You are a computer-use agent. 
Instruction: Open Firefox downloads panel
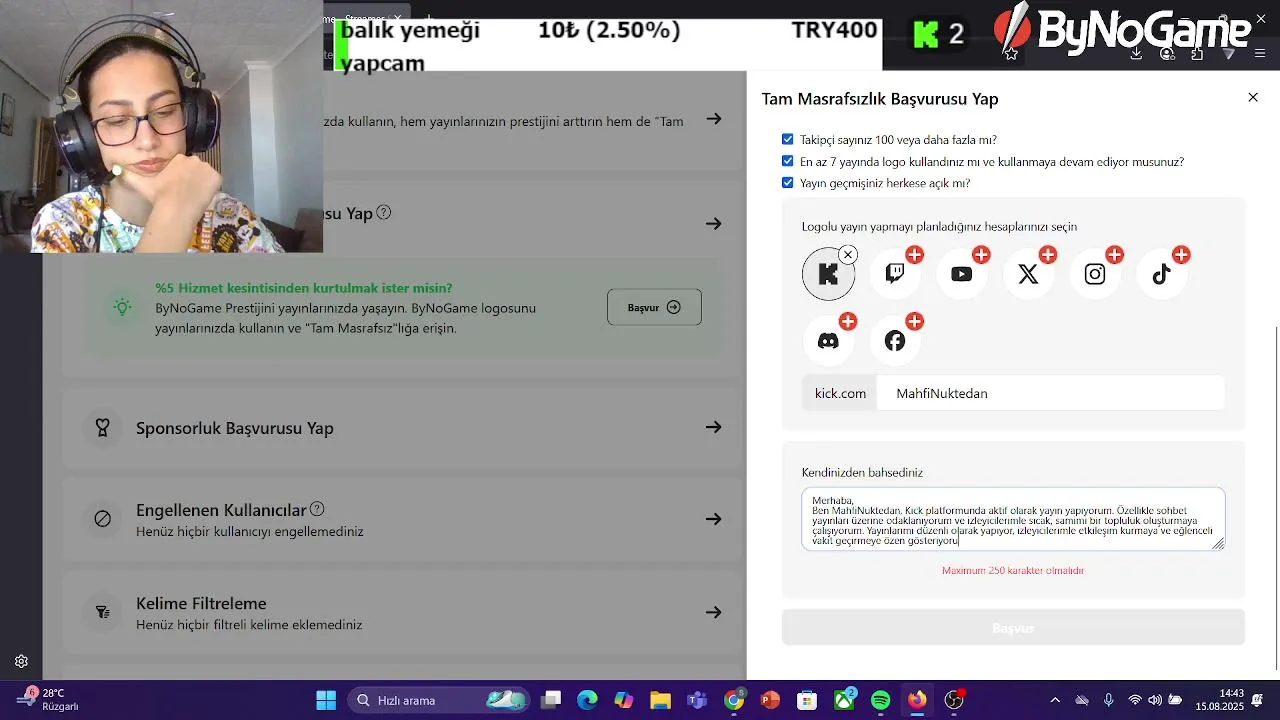pyautogui.click(x=1136, y=53)
